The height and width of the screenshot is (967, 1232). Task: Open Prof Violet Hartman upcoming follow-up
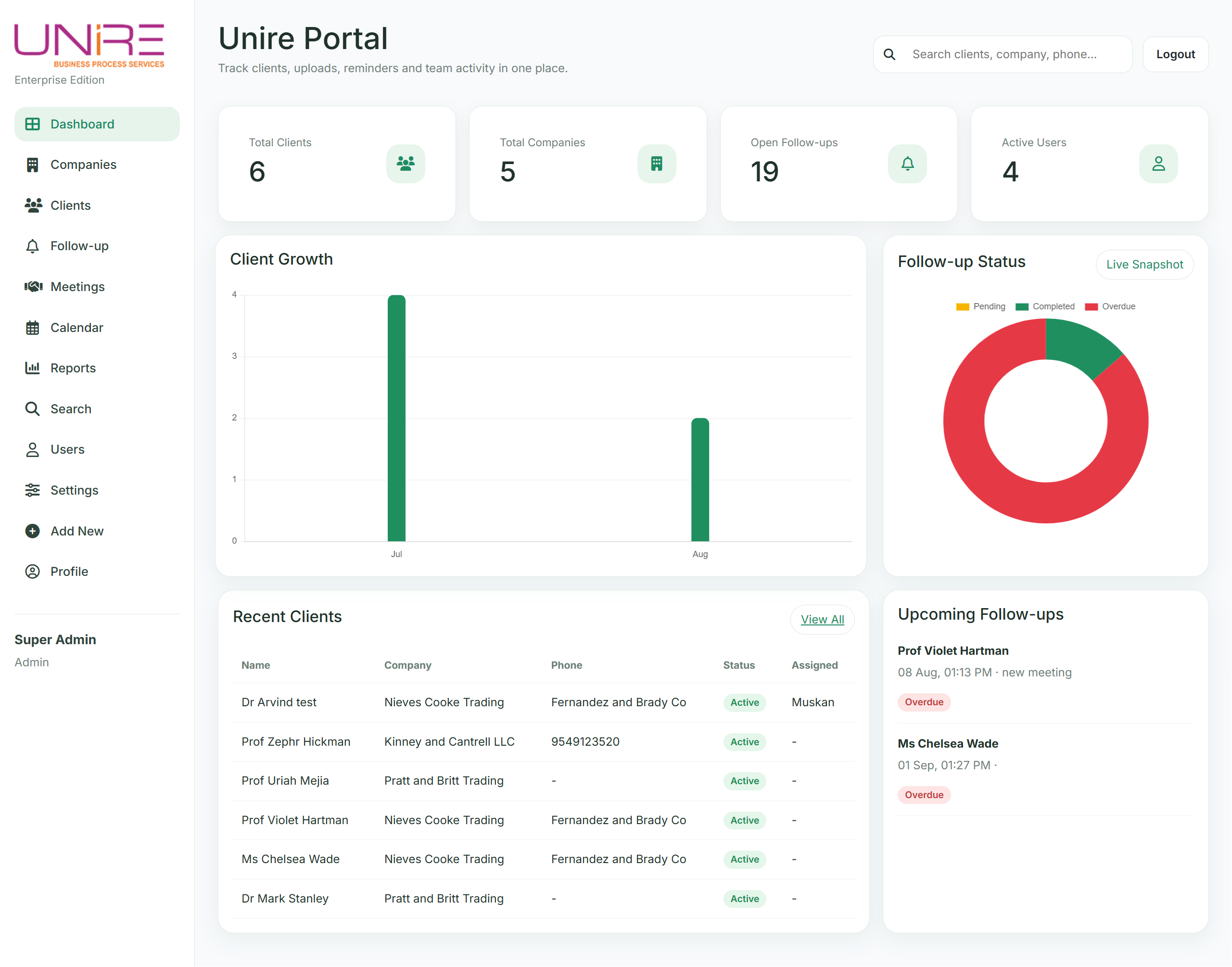pyautogui.click(x=953, y=650)
